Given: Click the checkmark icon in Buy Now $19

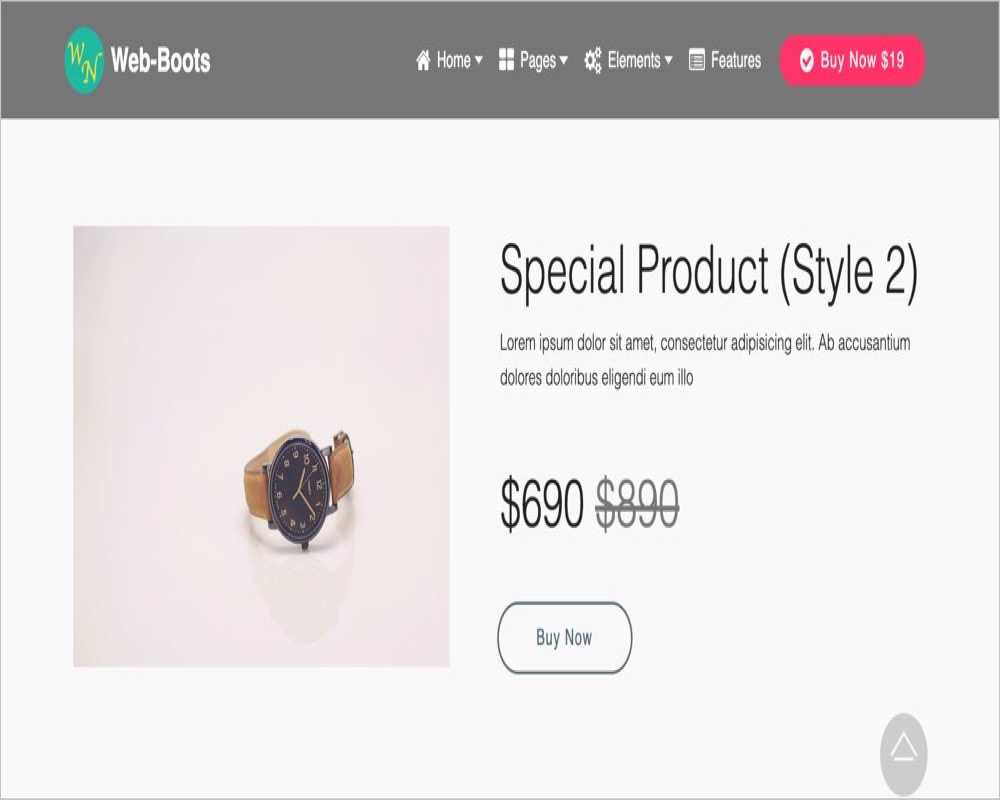Looking at the screenshot, I should [x=806, y=60].
